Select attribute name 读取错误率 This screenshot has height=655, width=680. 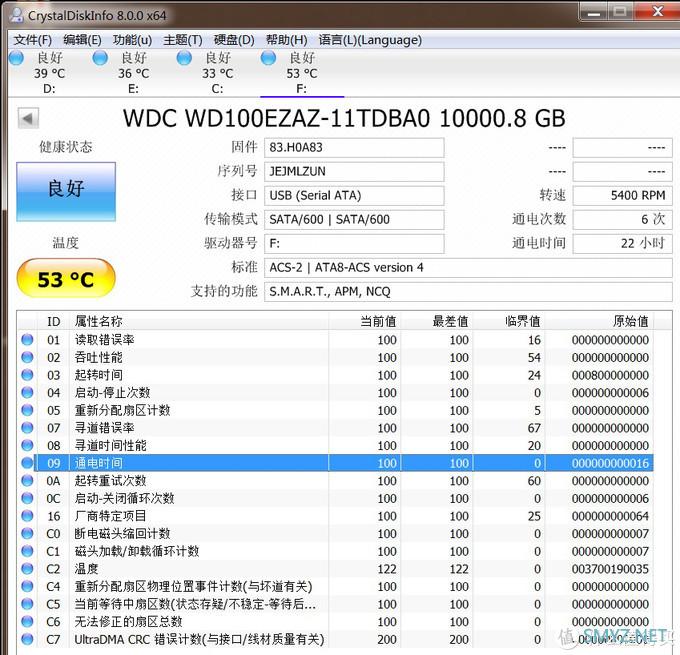tap(105, 340)
